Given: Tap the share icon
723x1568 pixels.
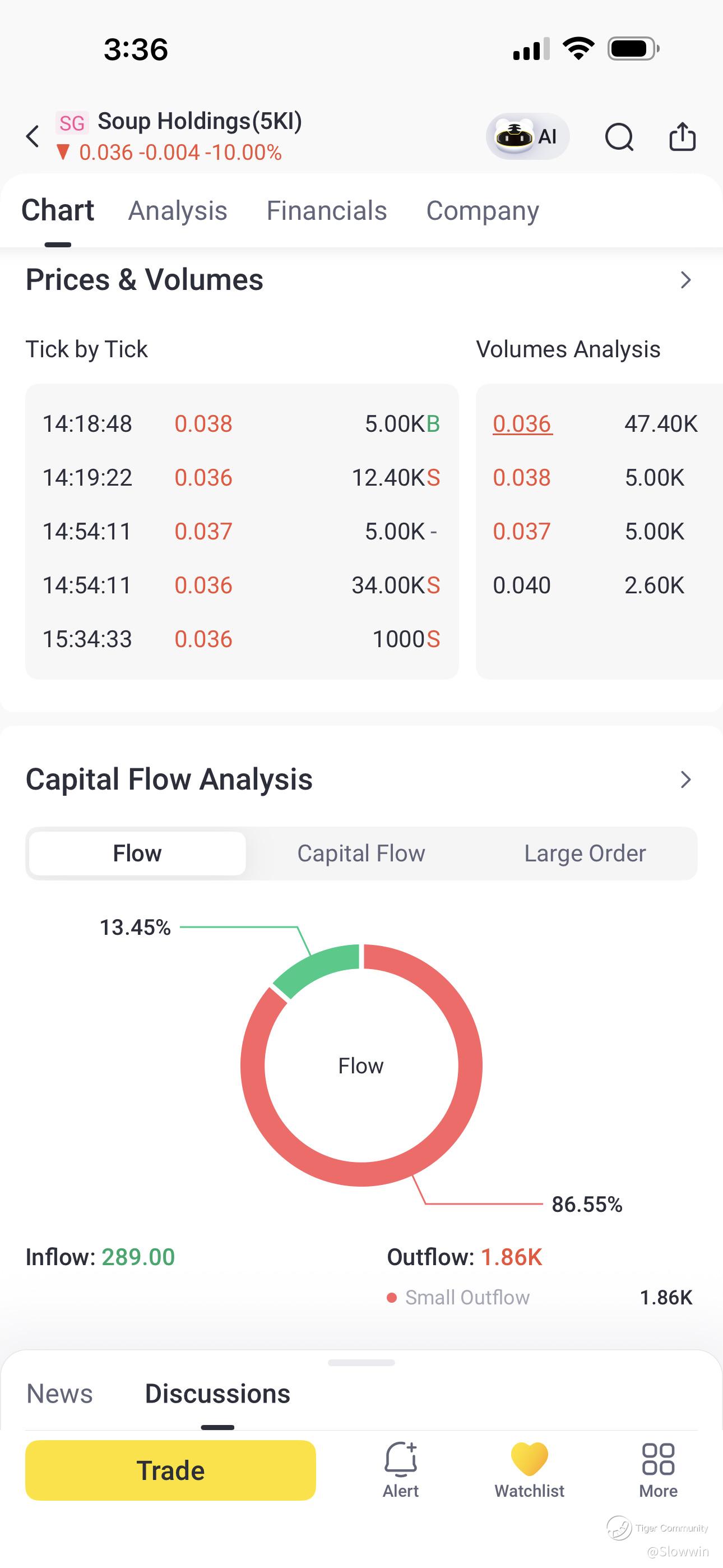Looking at the screenshot, I should 682,136.
